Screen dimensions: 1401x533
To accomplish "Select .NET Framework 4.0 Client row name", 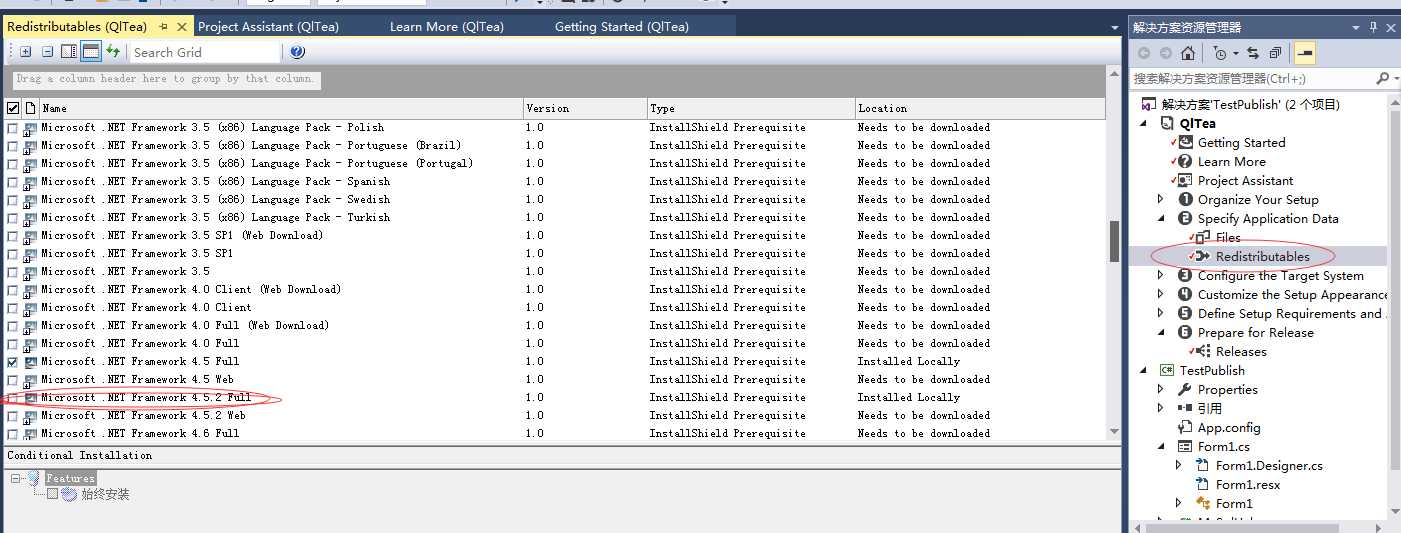I will (x=146, y=307).
